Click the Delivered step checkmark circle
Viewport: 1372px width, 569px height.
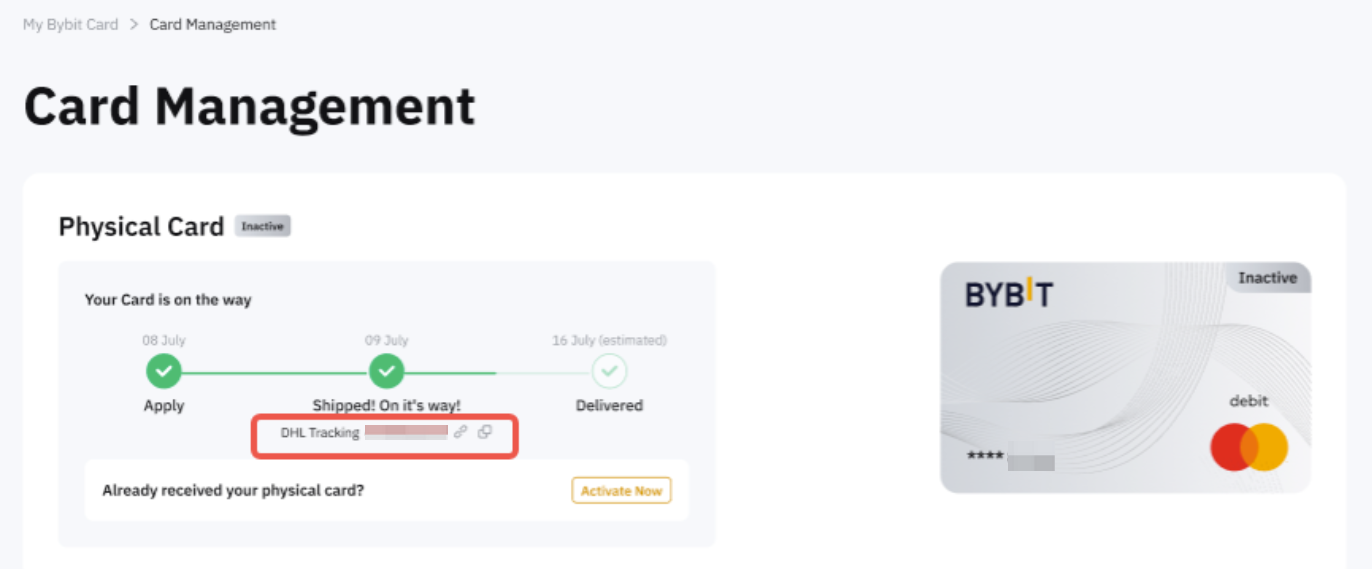tap(609, 372)
